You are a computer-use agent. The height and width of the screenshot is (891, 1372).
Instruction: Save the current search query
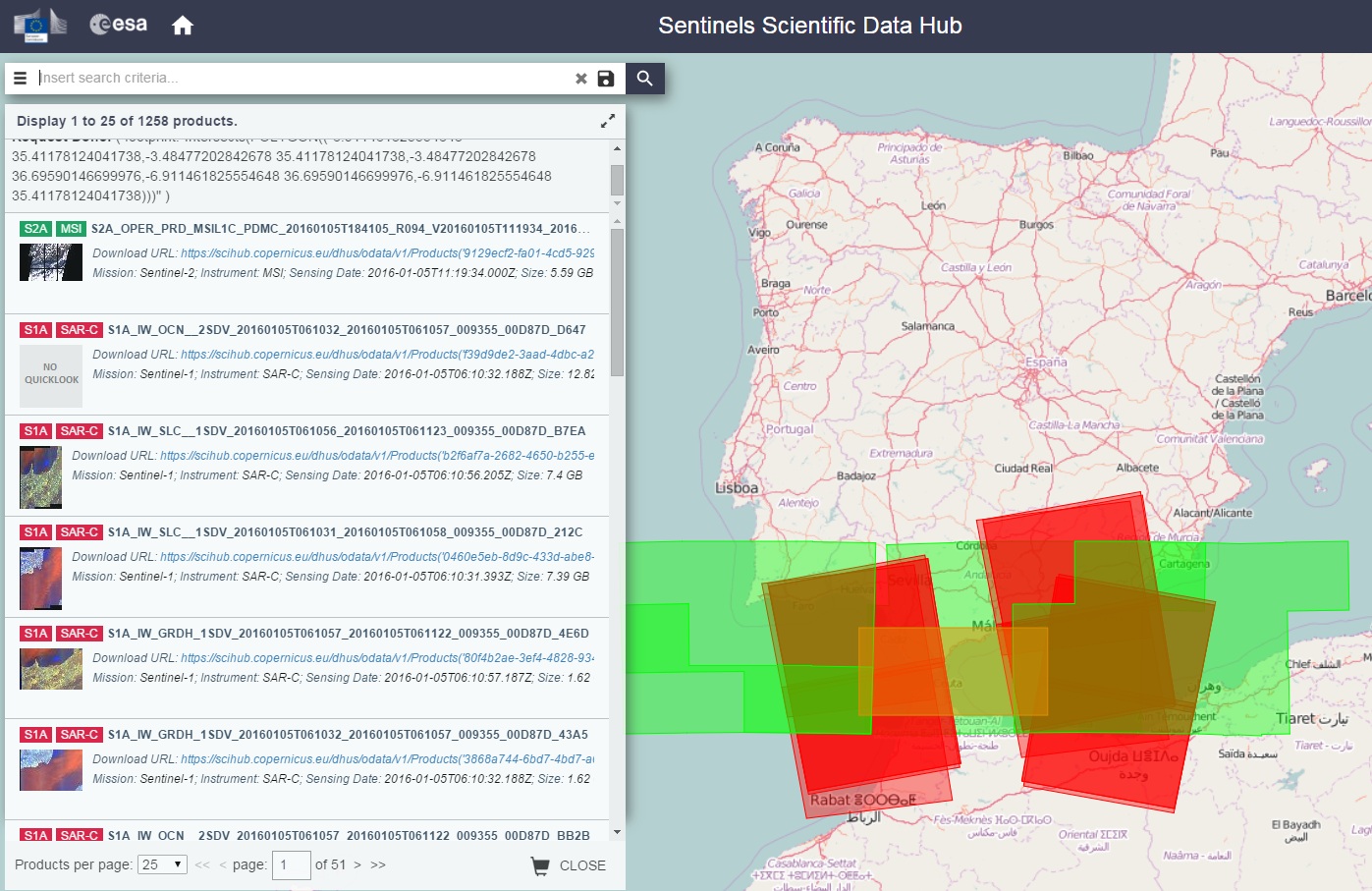point(605,78)
